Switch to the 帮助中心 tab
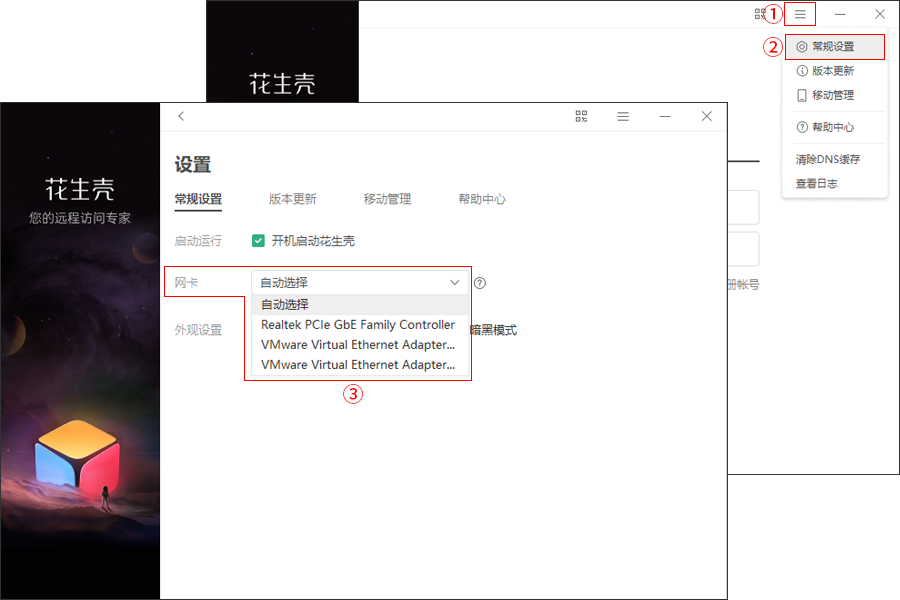This screenshot has height=600, width=900. pyautogui.click(x=482, y=199)
